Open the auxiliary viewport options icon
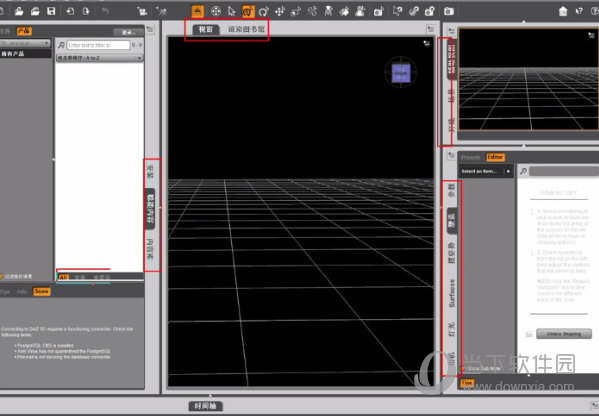599x416 pixels. (x=591, y=35)
